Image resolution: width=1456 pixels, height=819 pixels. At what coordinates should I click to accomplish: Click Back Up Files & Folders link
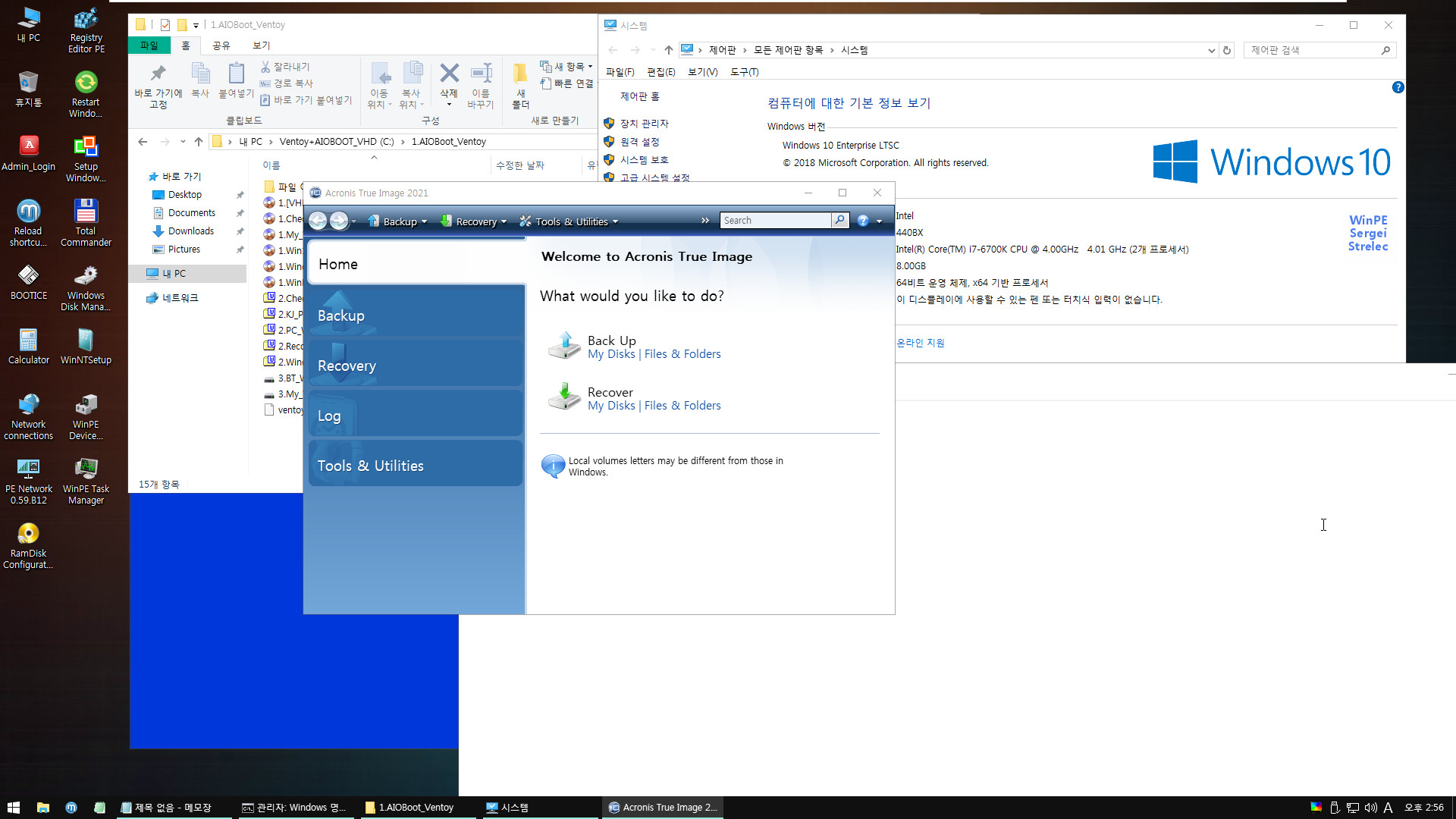pyautogui.click(x=682, y=354)
